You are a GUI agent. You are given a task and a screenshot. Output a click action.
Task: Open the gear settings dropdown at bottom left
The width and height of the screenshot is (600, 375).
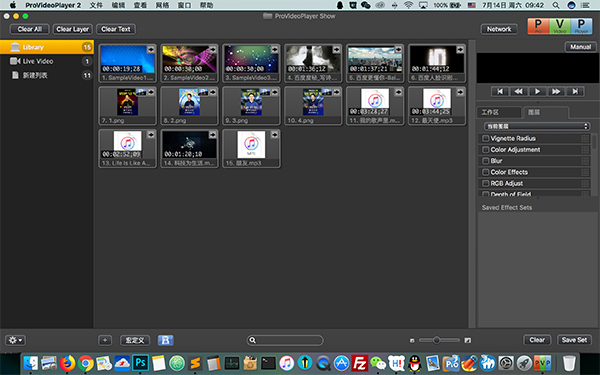coord(15,340)
